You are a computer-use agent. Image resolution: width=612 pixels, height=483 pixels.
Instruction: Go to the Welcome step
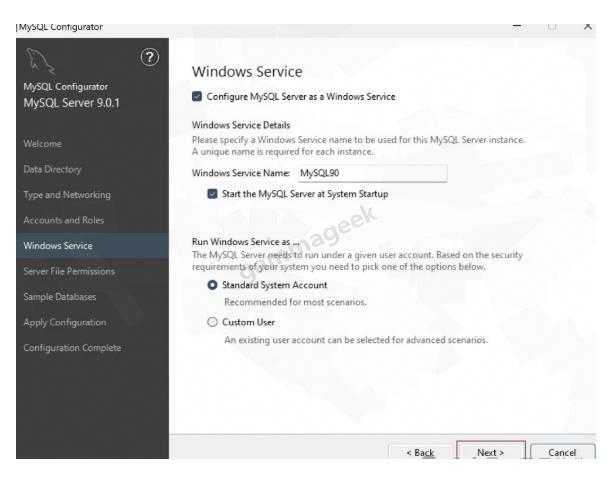[x=43, y=144]
